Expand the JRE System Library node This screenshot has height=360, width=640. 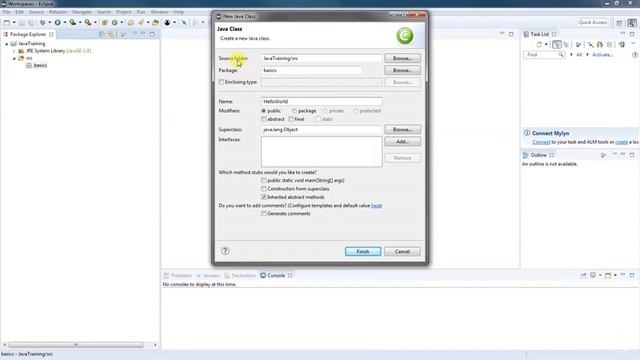pyautogui.click(x=14, y=51)
